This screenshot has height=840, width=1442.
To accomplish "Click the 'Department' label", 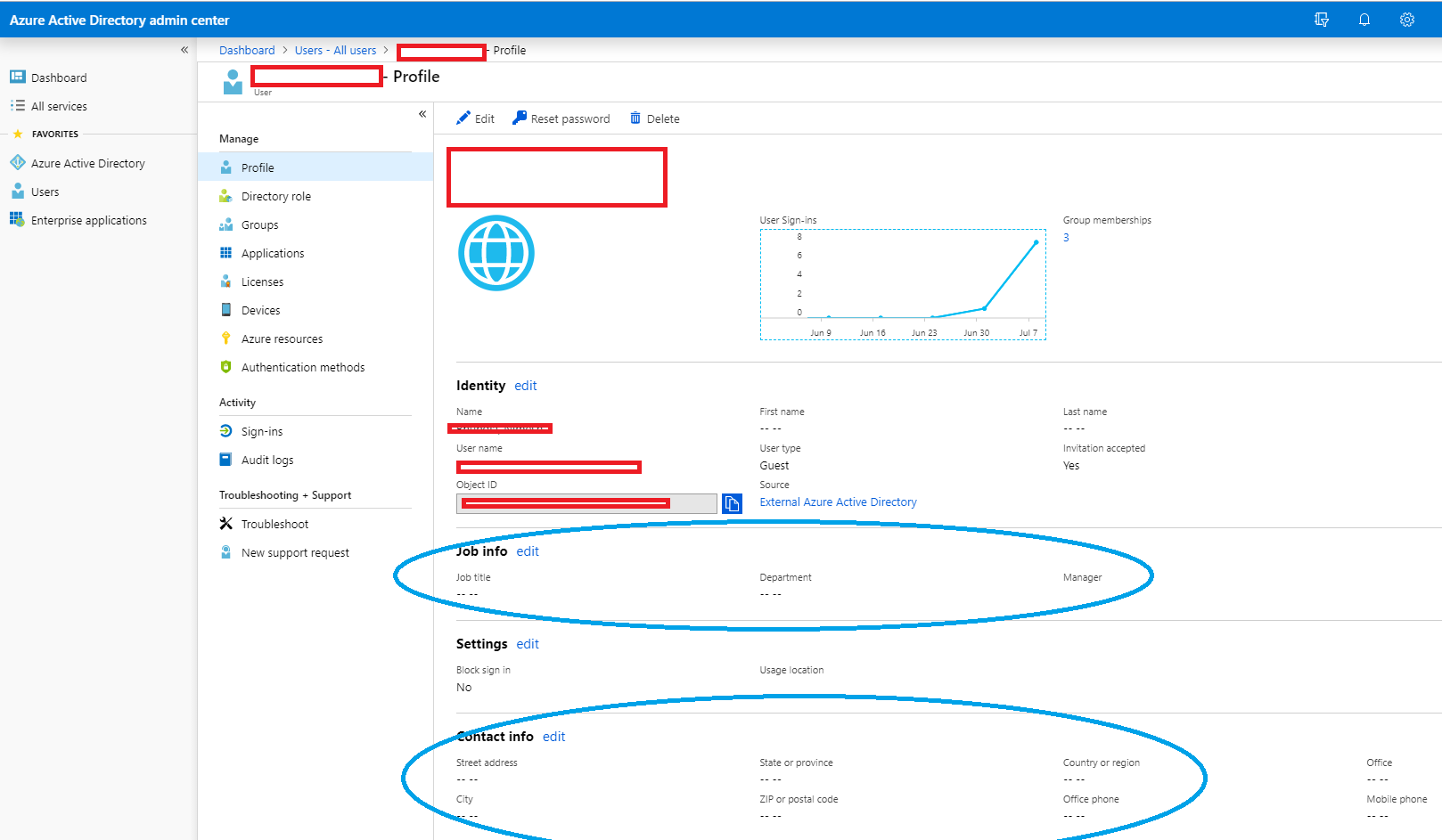I will point(785,577).
